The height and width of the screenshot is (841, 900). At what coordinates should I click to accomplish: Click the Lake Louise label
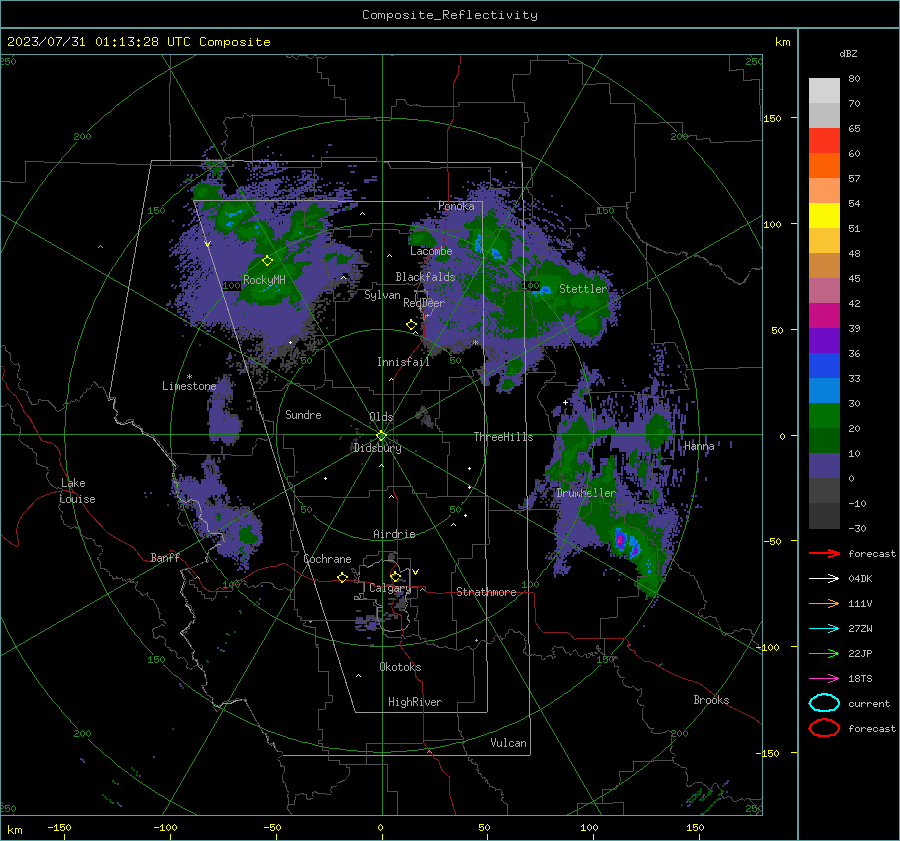coord(77,491)
